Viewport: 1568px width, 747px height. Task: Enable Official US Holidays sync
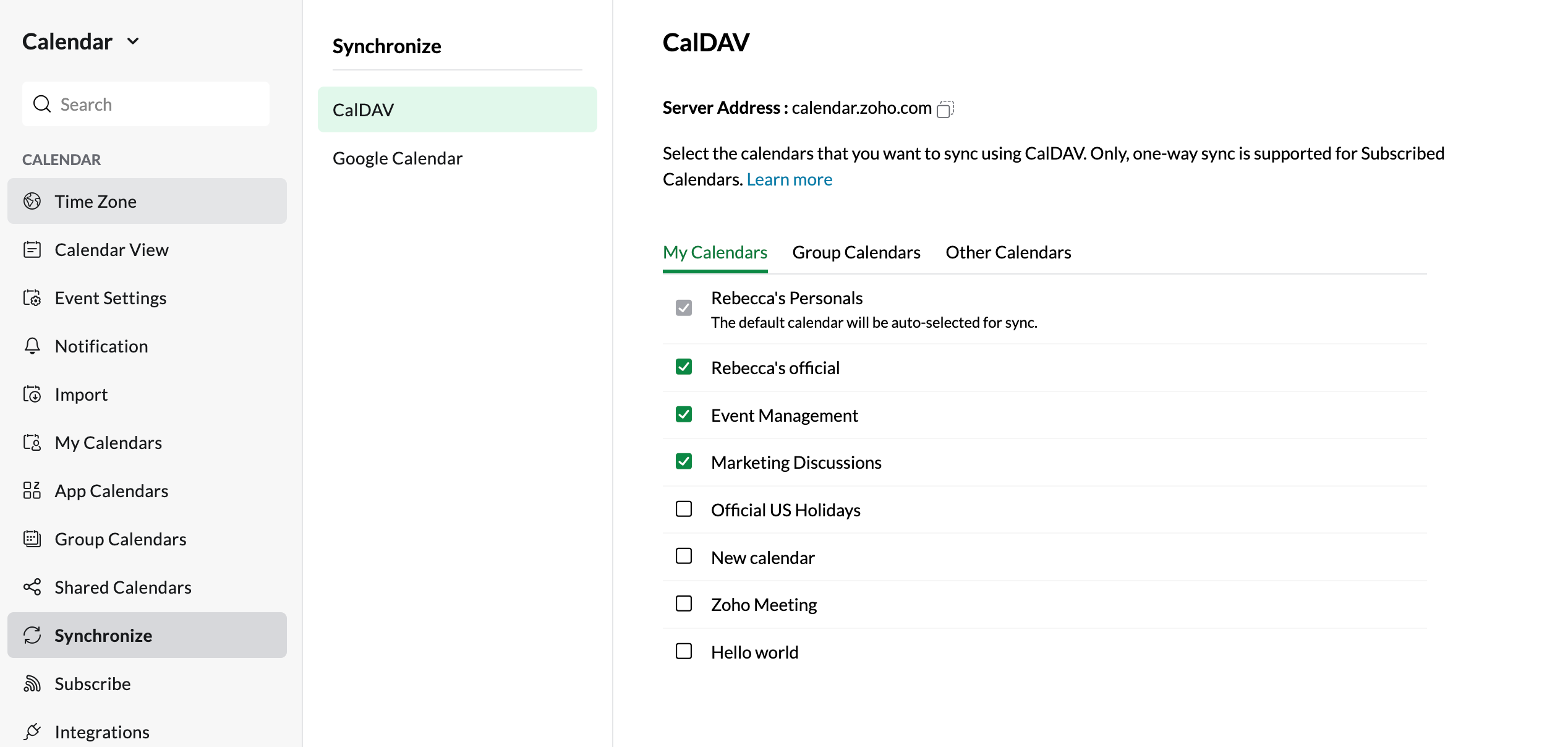click(x=684, y=509)
